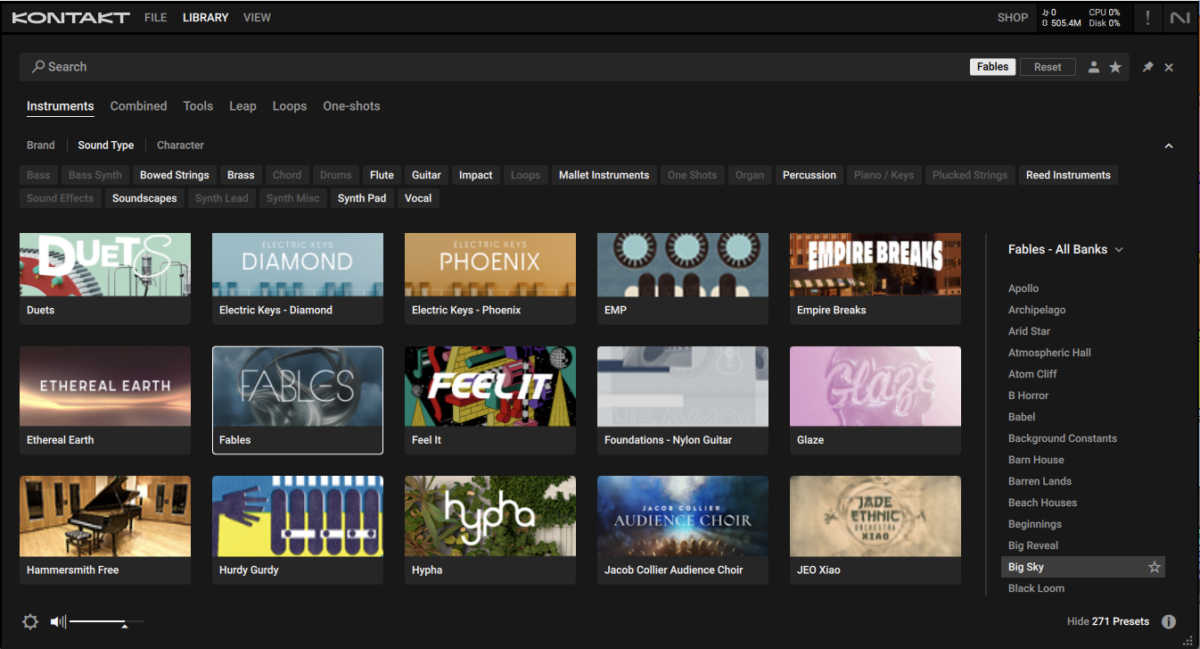This screenshot has width=1200, height=649.
Task: Select Jacob Collier Audience Choir library
Action: tap(683, 530)
